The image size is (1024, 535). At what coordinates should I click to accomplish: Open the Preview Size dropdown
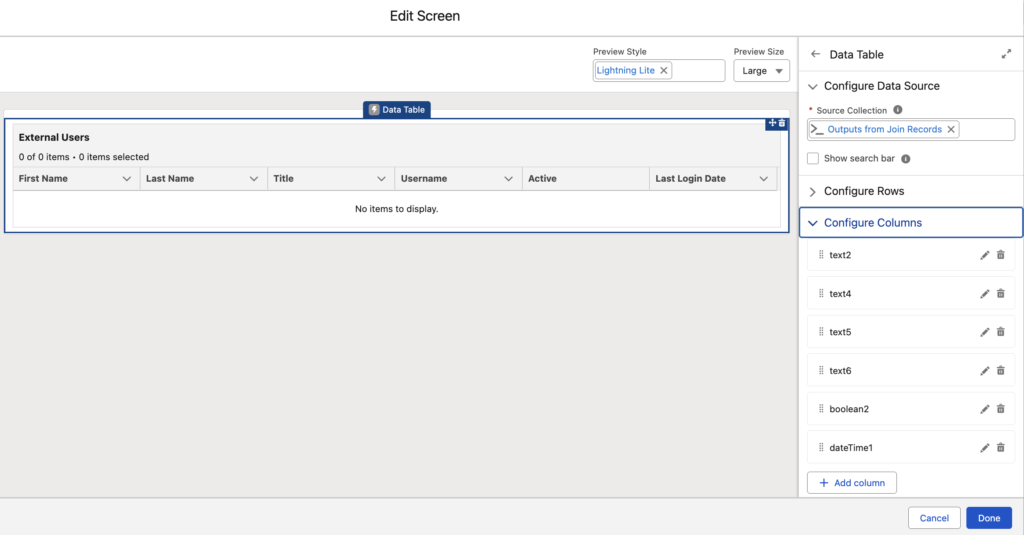tap(761, 71)
